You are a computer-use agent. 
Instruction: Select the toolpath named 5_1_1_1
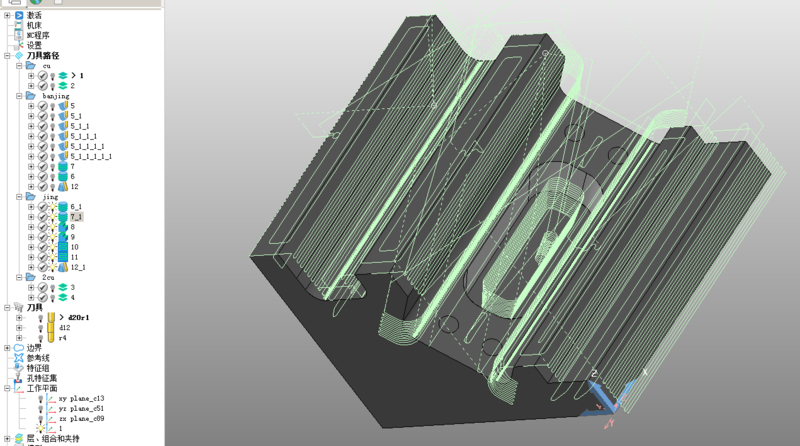coord(83,136)
